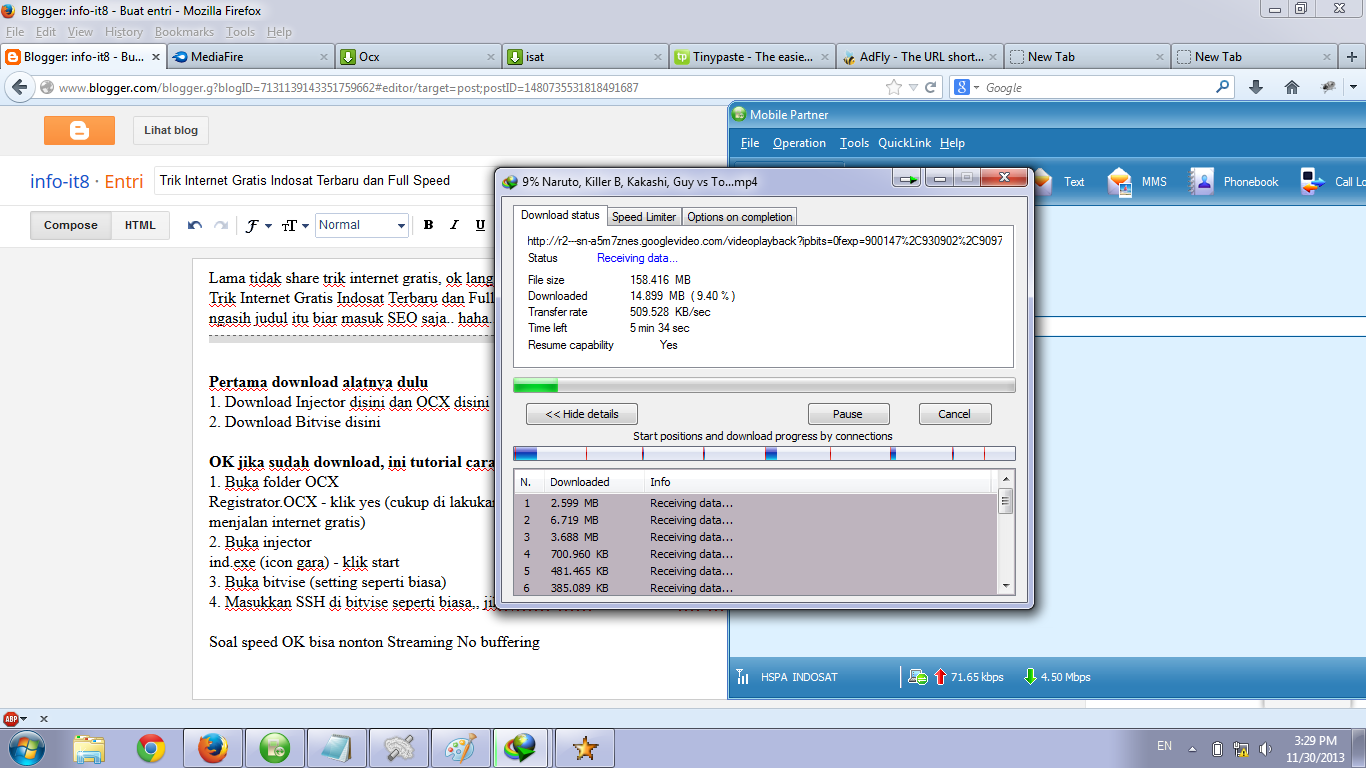Open Windows Explorer from the taskbar
This screenshot has width=1366, height=768.
pos(89,748)
